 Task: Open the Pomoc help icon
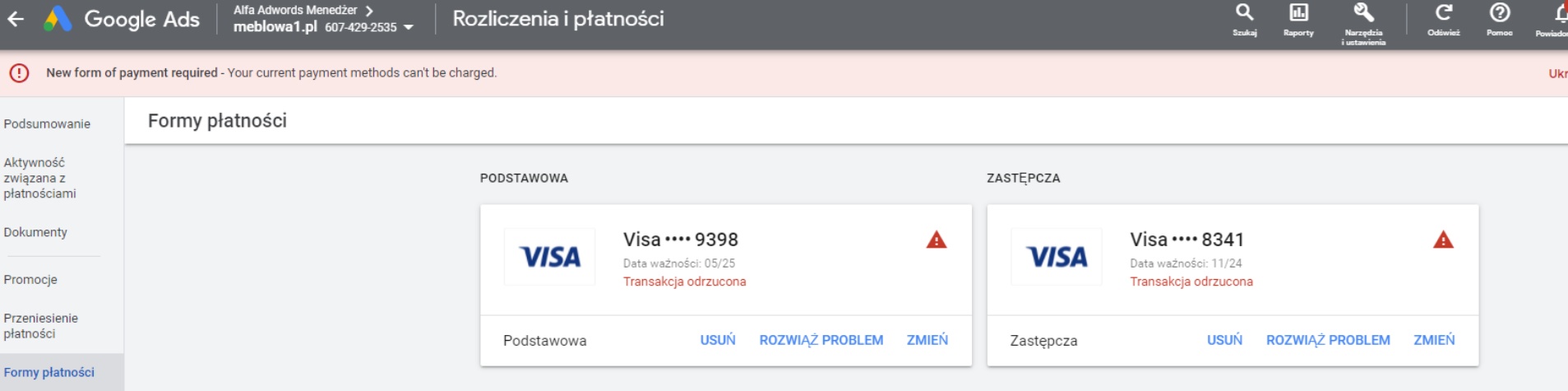(1499, 14)
